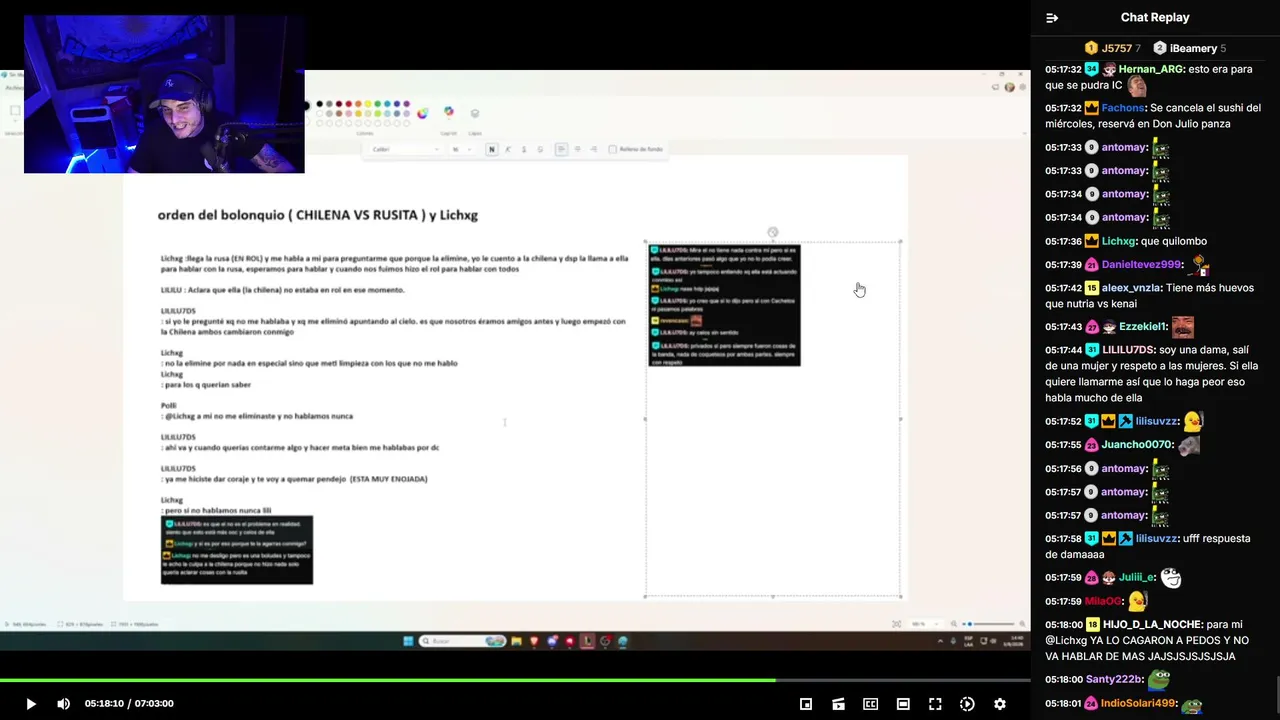Pick the red color swatch in Paint palette
This screenshot has height=720, width=1280.
click(x=349, y=104)
